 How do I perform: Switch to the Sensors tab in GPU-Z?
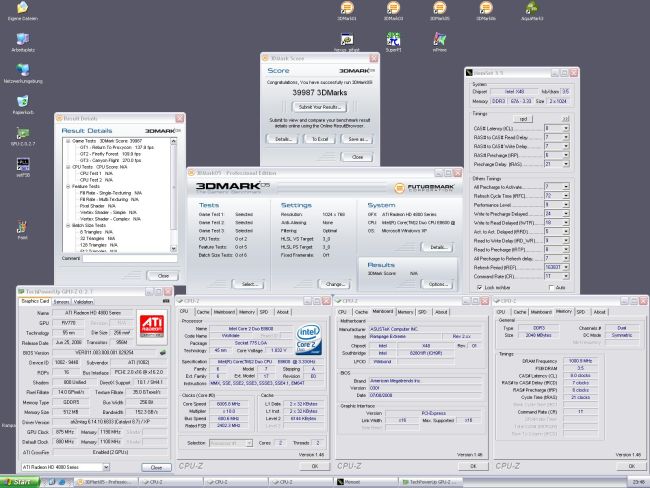[x=61, y=302]
